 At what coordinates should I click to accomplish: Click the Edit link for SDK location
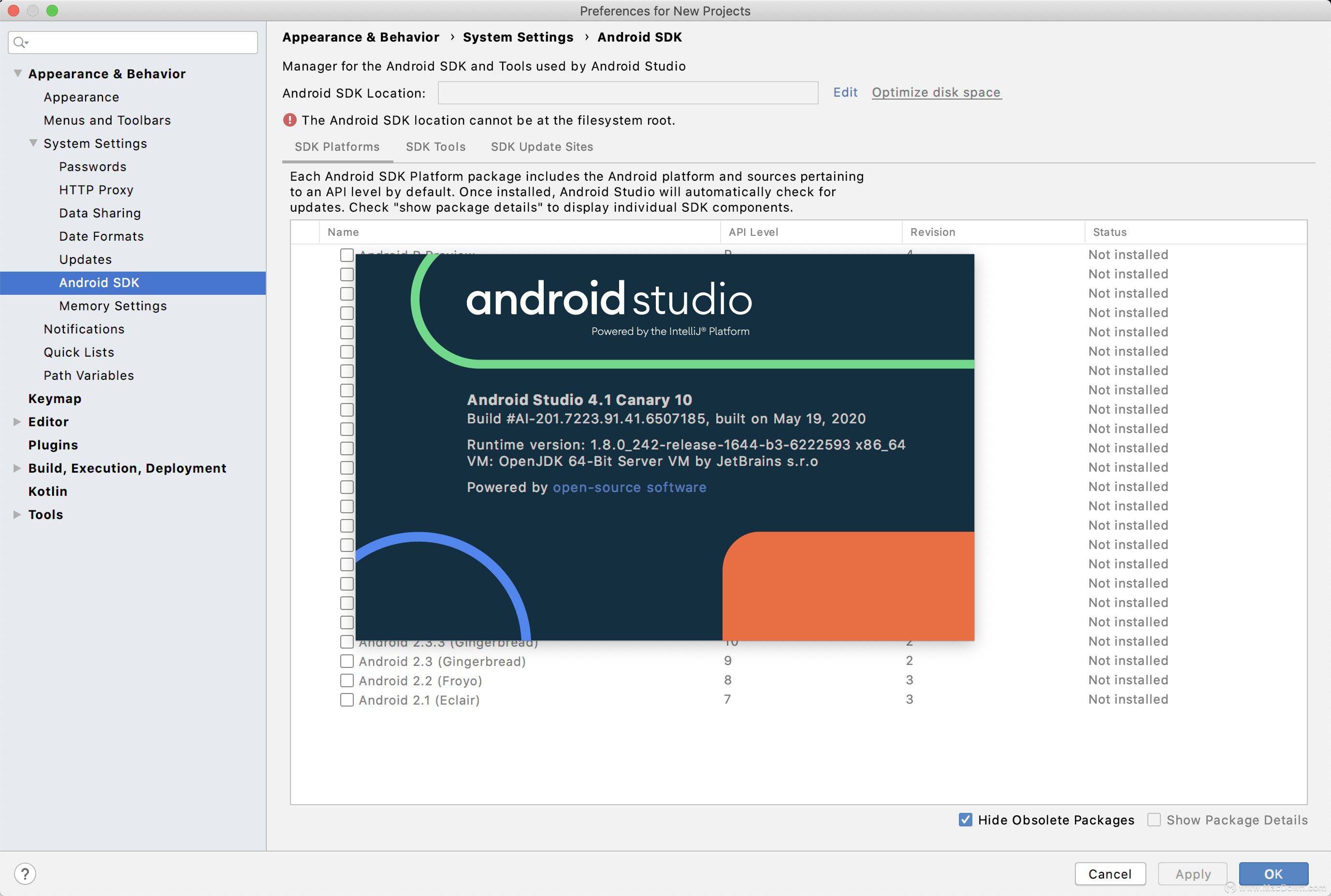[x=845, y=93]
